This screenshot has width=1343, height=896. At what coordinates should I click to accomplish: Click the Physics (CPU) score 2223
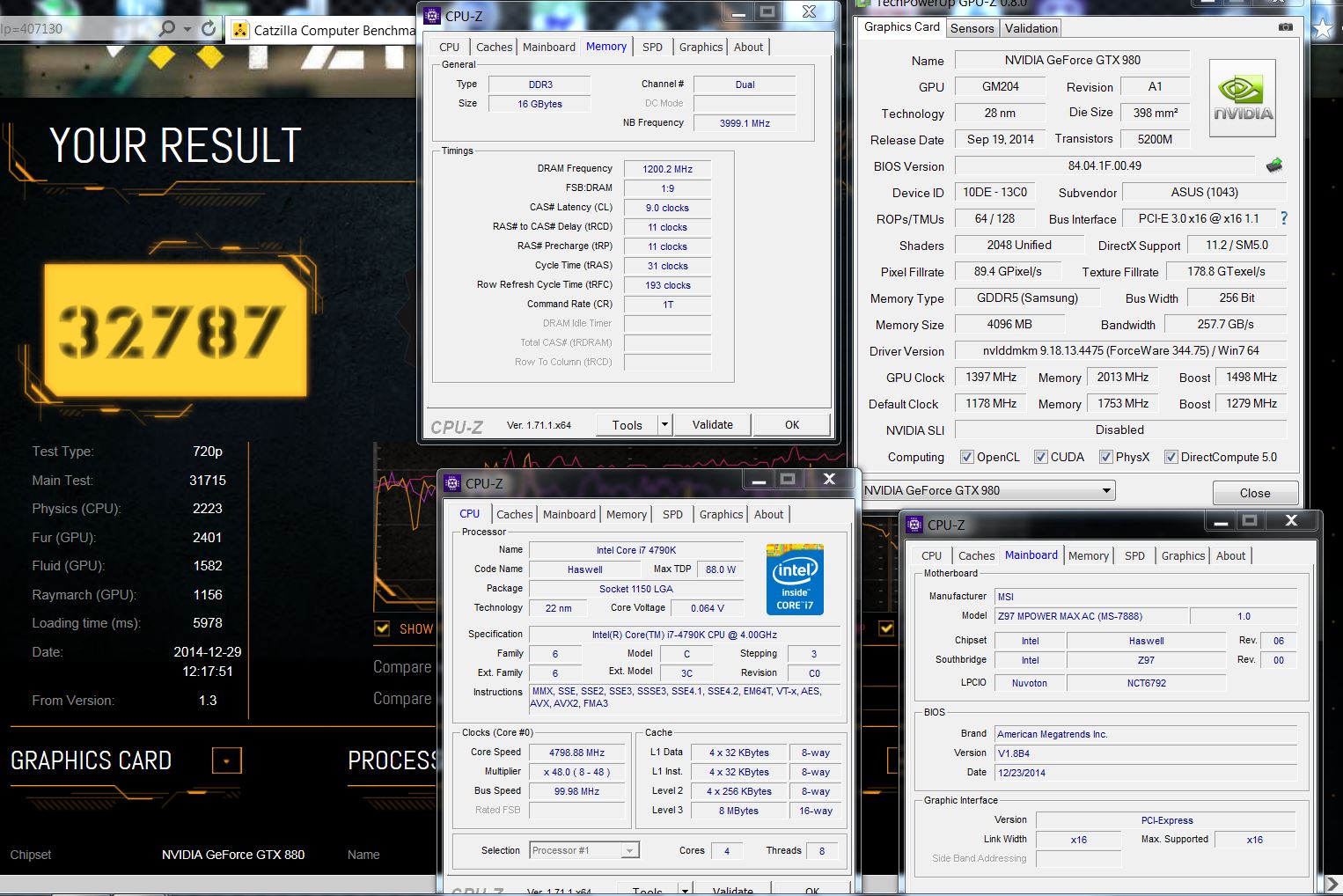pos(208,508)
